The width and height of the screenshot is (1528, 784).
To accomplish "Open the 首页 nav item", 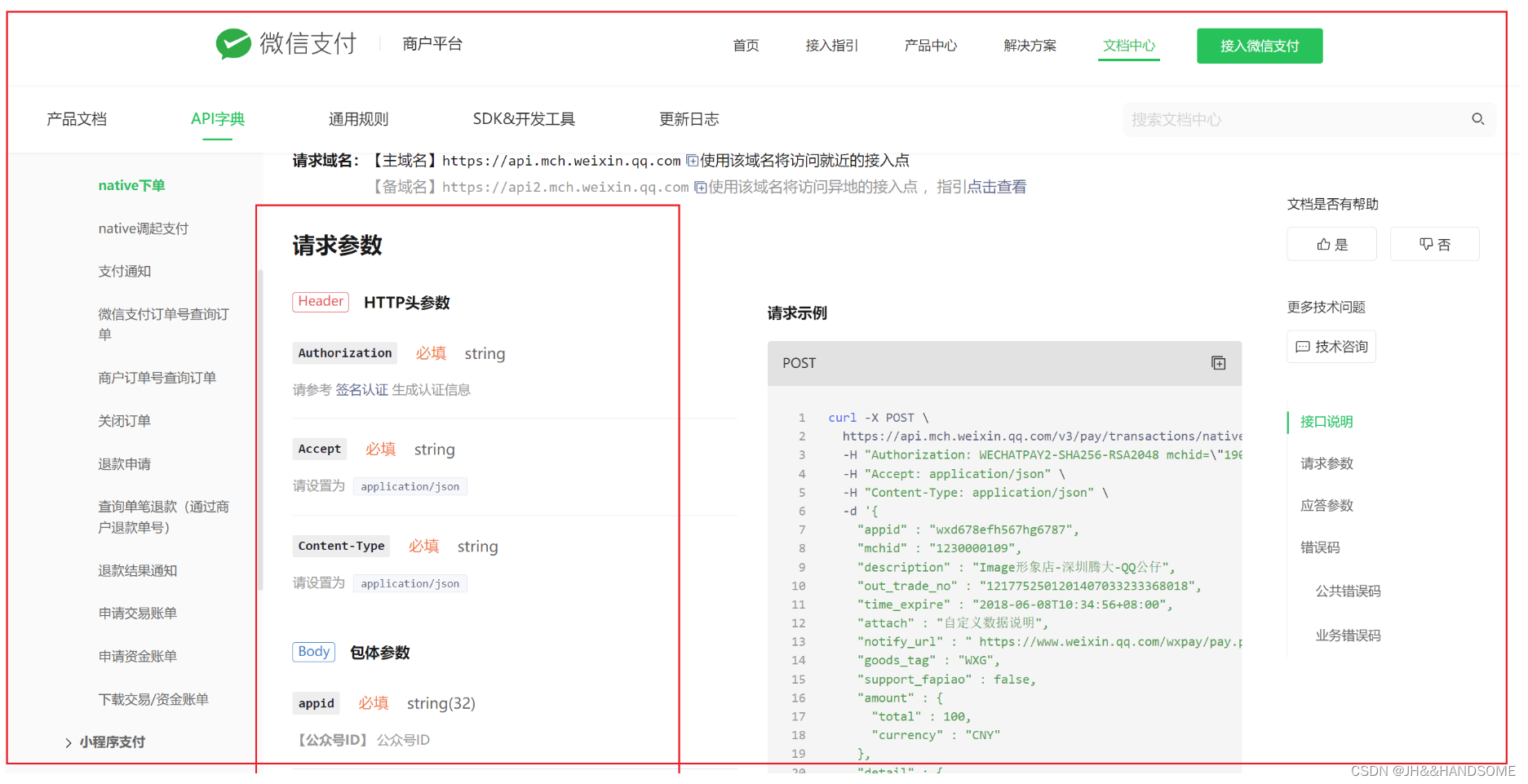I will point(746,46).
